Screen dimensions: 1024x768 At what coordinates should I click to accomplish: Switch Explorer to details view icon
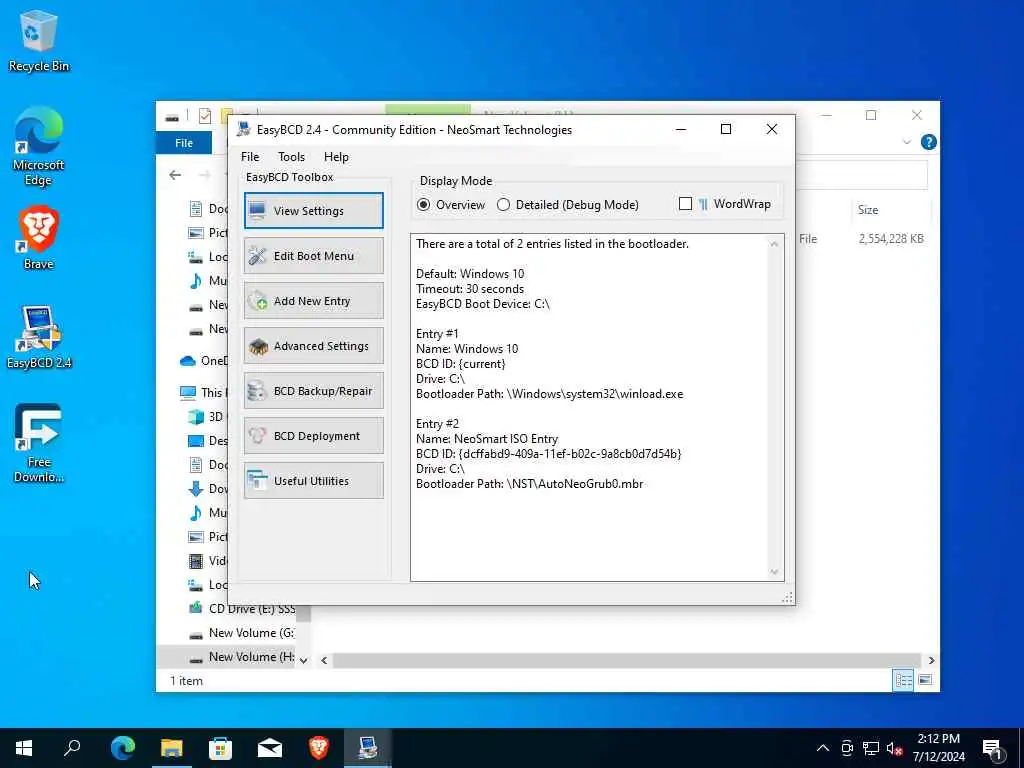pos(903,680)
